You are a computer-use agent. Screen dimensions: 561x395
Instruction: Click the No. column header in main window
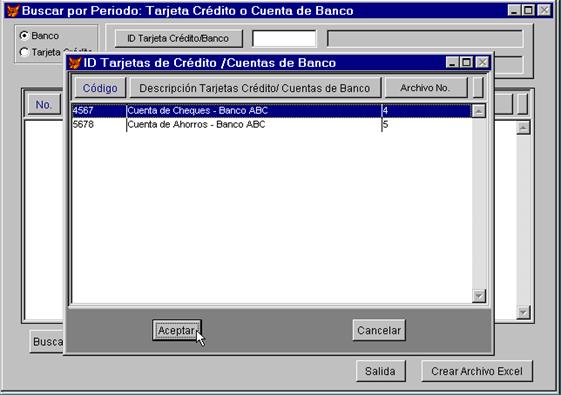(x=44, y=104)
